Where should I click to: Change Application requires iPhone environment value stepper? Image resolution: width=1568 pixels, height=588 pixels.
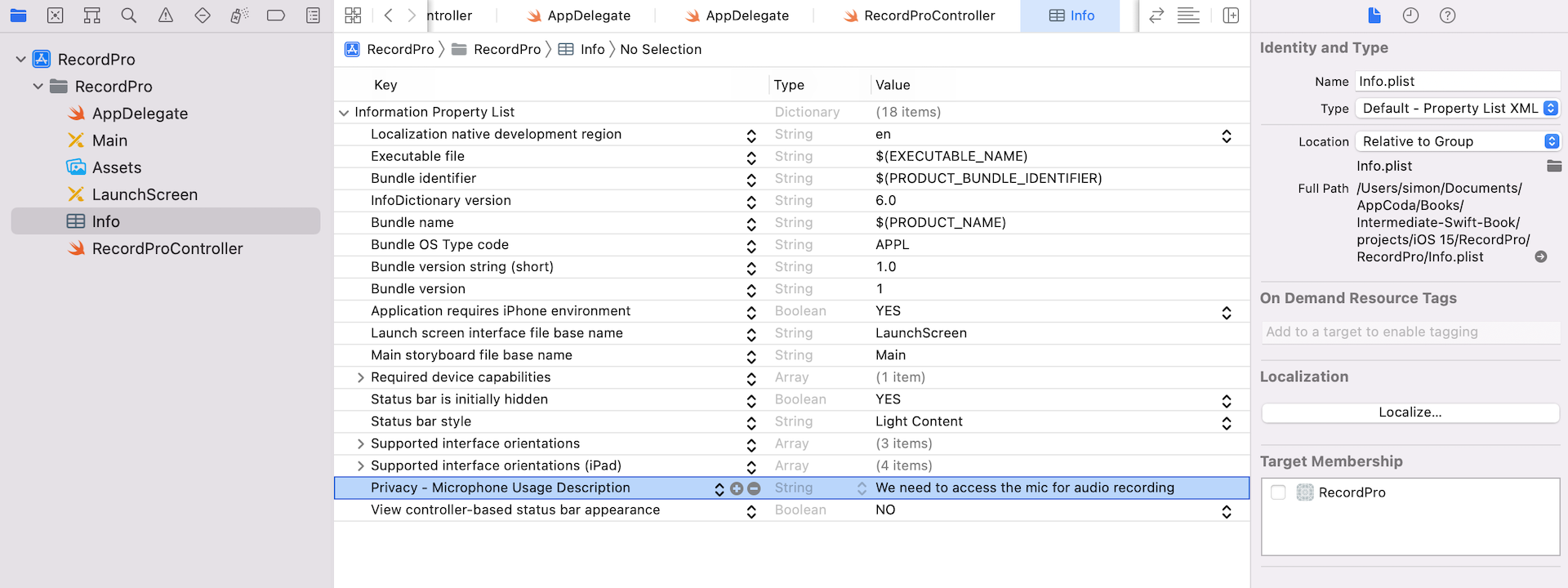click(x=1226, y=312)
